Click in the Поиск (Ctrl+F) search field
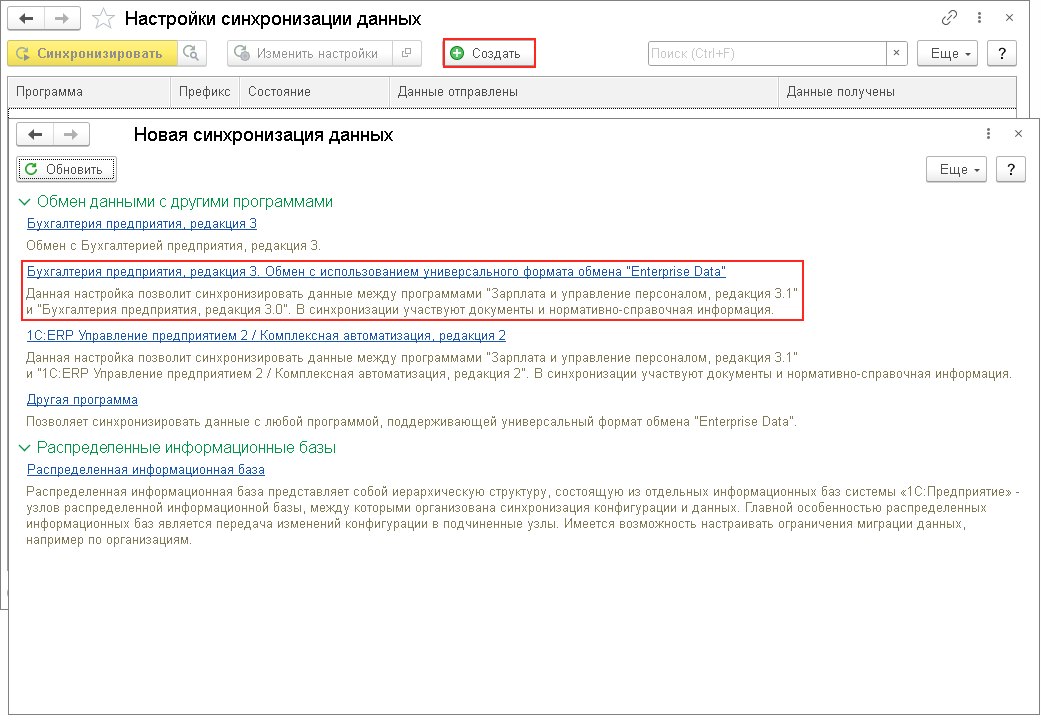Viewport: 1041px width, 716px height. [766, 53]
